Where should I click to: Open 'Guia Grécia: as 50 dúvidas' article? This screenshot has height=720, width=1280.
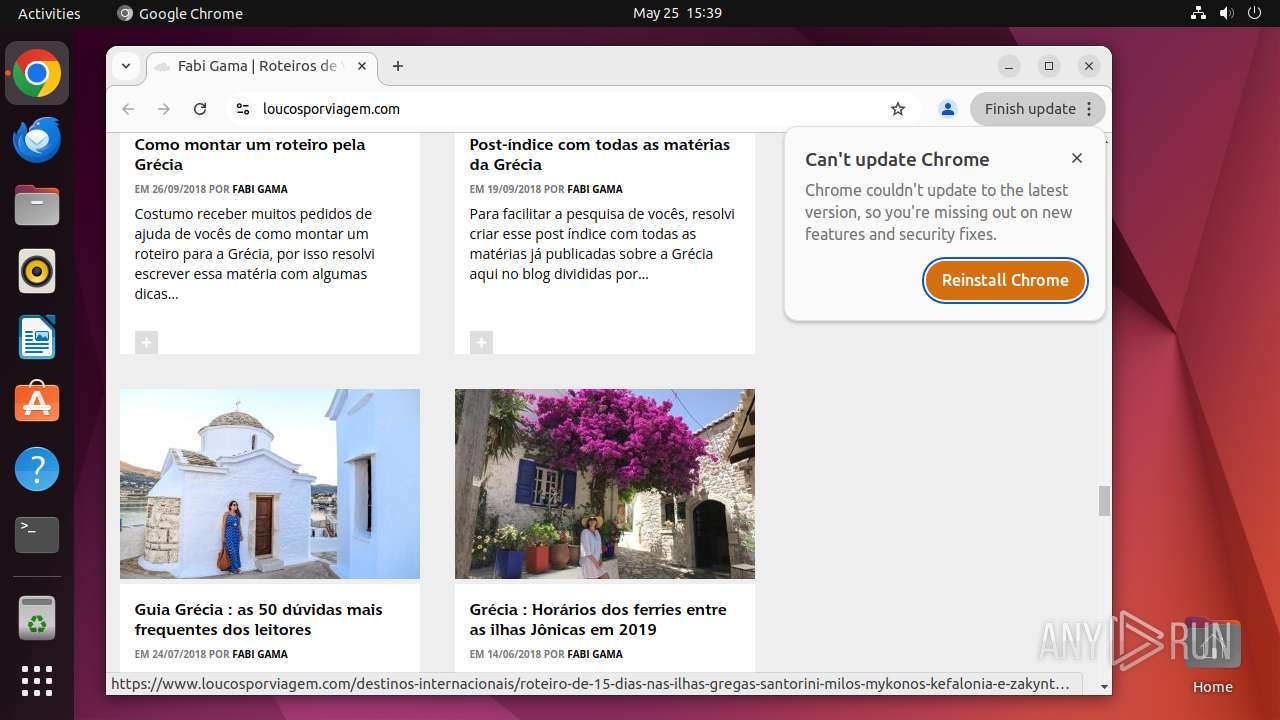click(259, 620)
